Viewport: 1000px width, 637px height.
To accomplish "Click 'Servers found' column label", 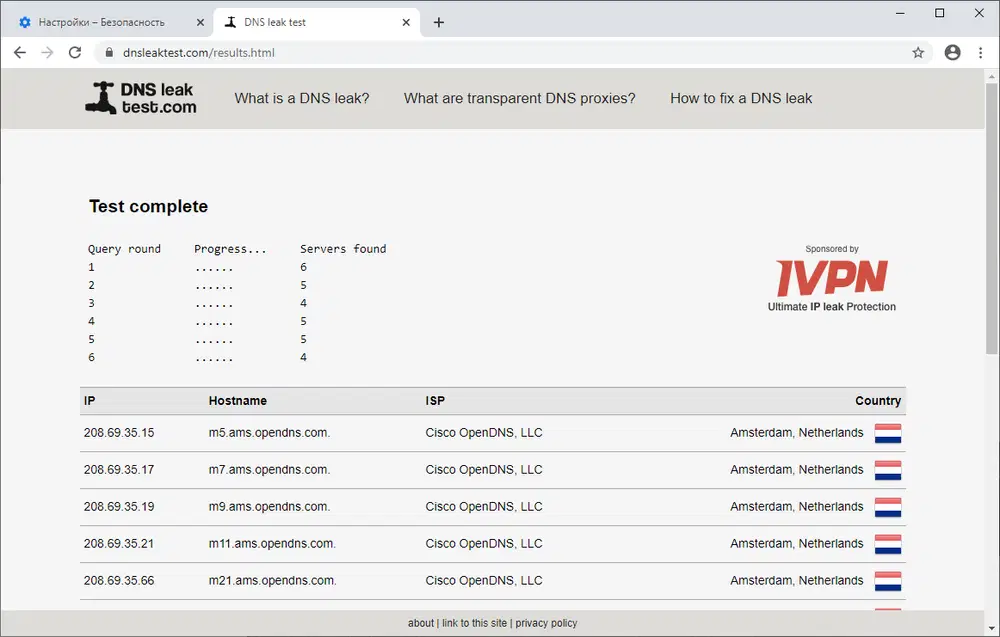I will [x=343, y=249].
